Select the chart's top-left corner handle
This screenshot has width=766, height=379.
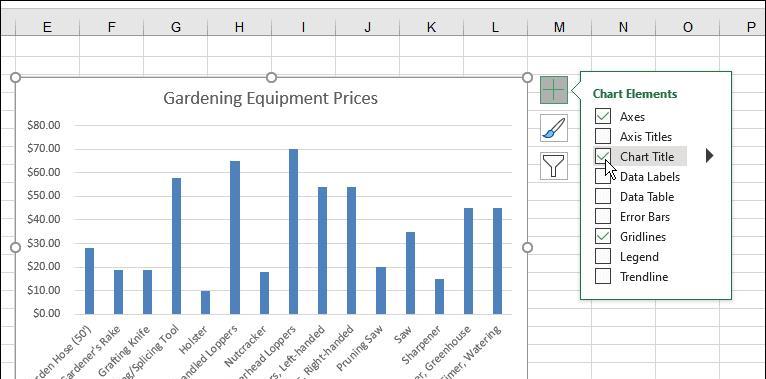(16, 78)
